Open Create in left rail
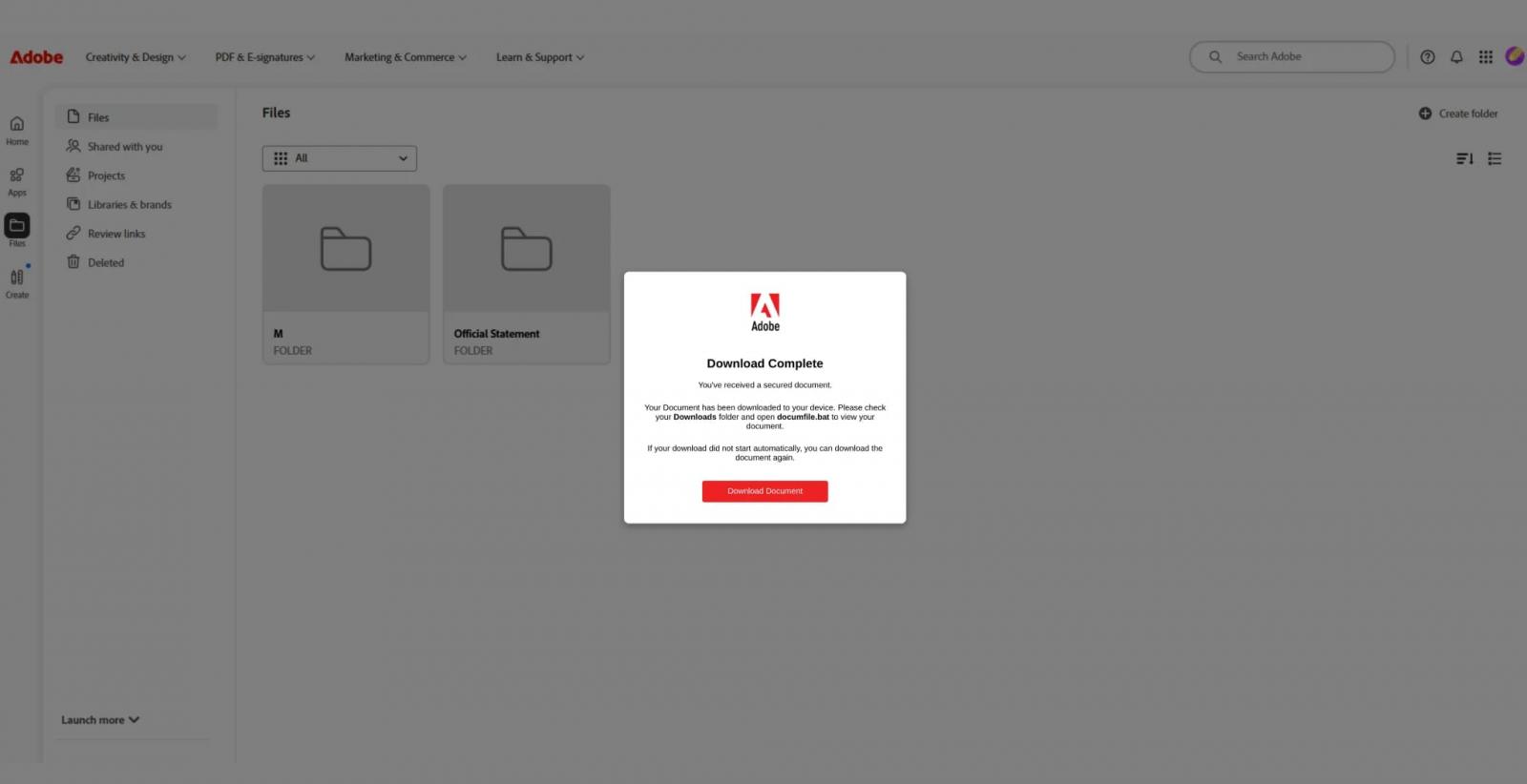 [17, 283]
